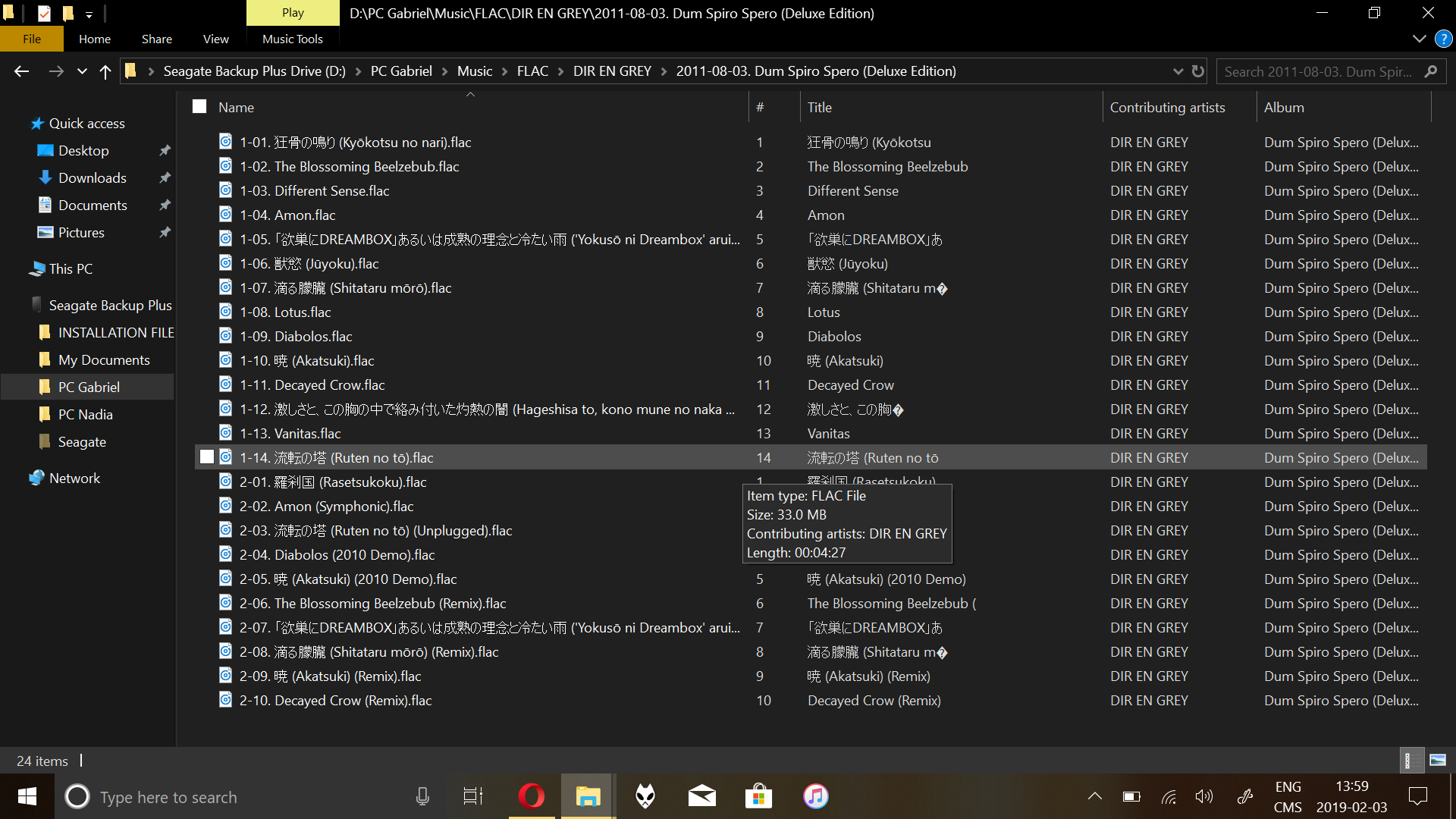Expand the ribbon with the chevron
The height and width of the screenshot is (819, 1456).
[1419, 39]
